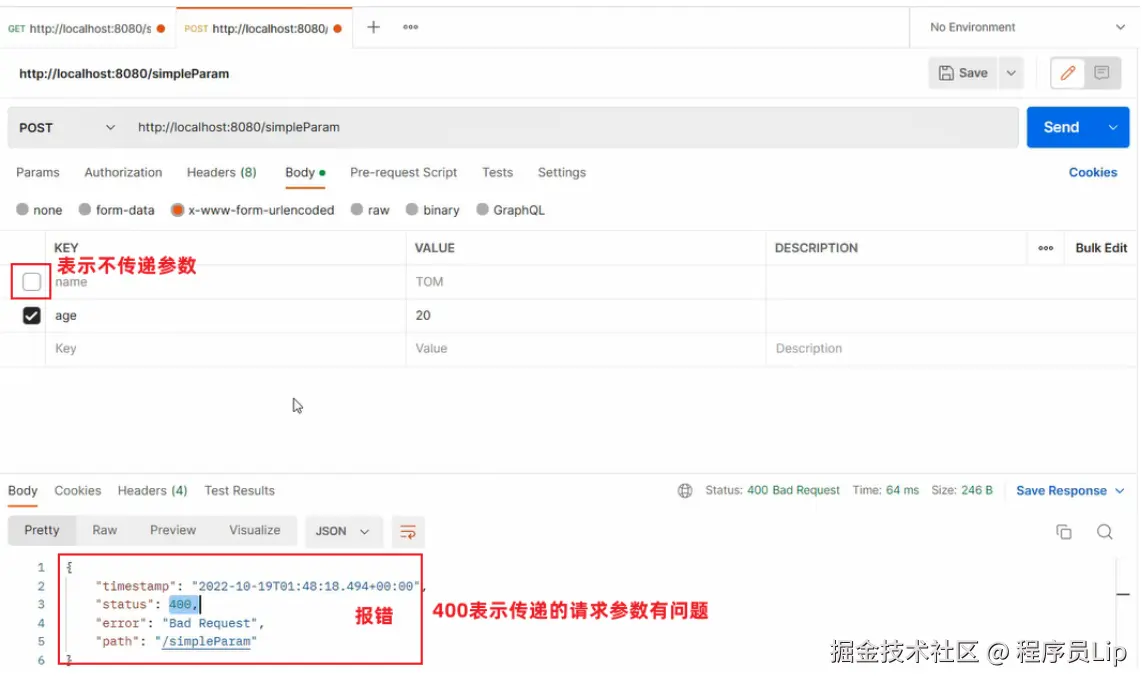Viewport: 1148px width, 687px height.
Task: Click the empty Key input field
Action: click(226, 349)
